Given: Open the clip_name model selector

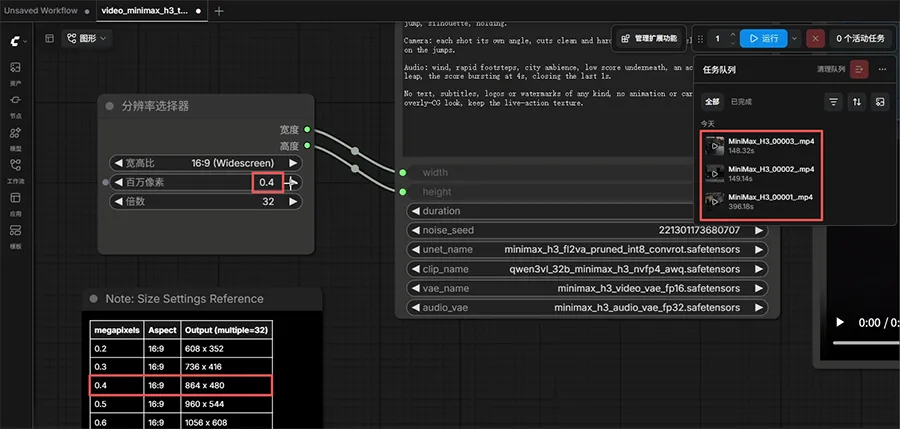Looking at the screenshot, I should (x=587, y=269).
